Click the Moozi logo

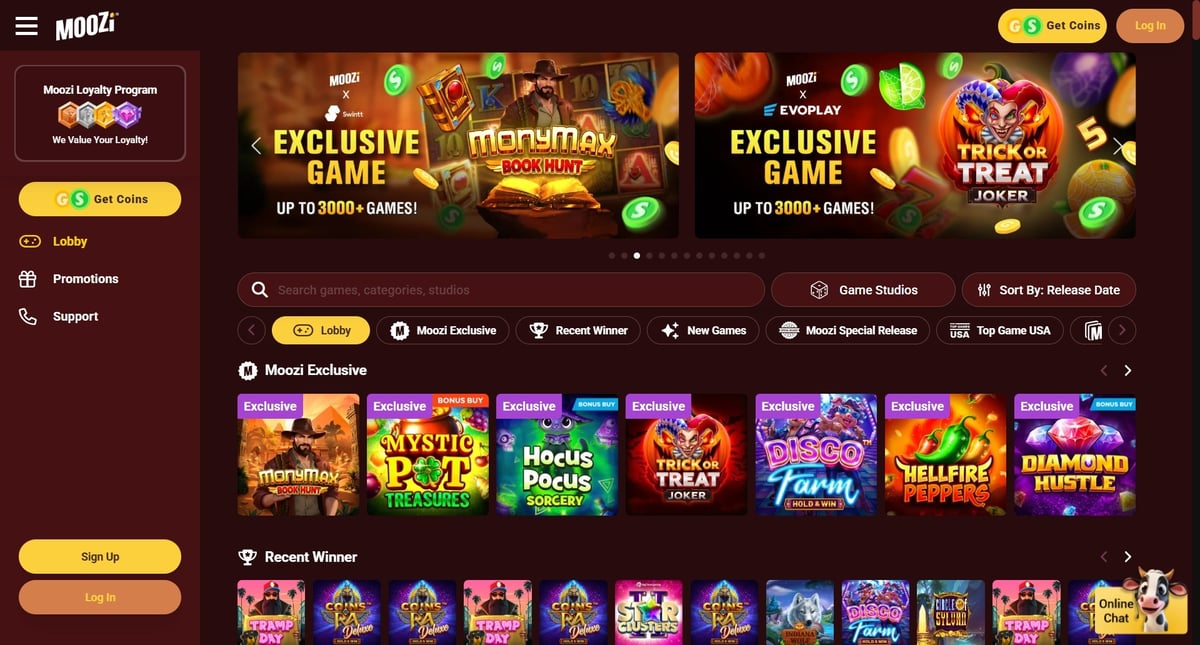(x=86, y=25)
